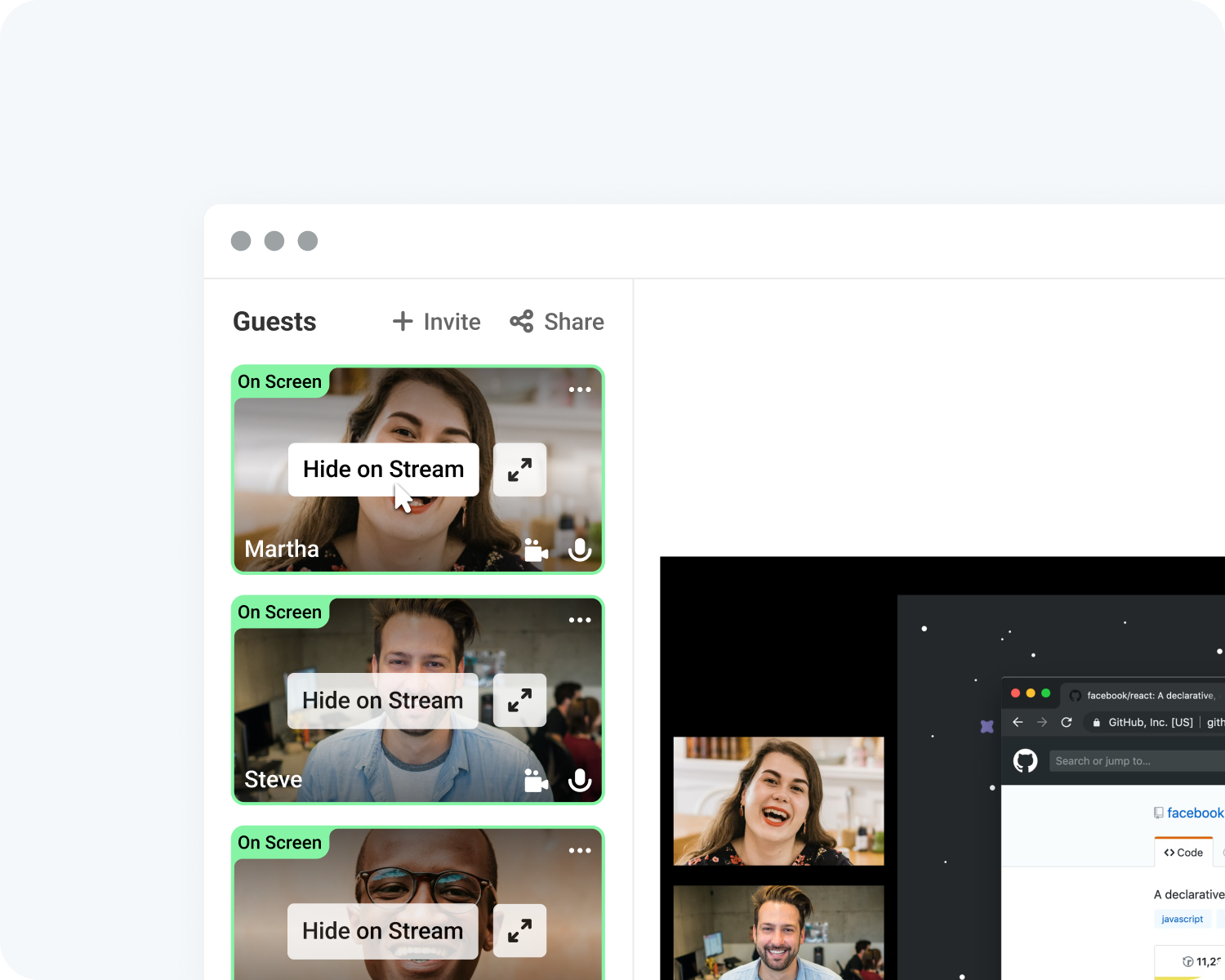The image size is (1225, 980).
Task: Click Steve's On Screen badge
Action: coord(280,612)
